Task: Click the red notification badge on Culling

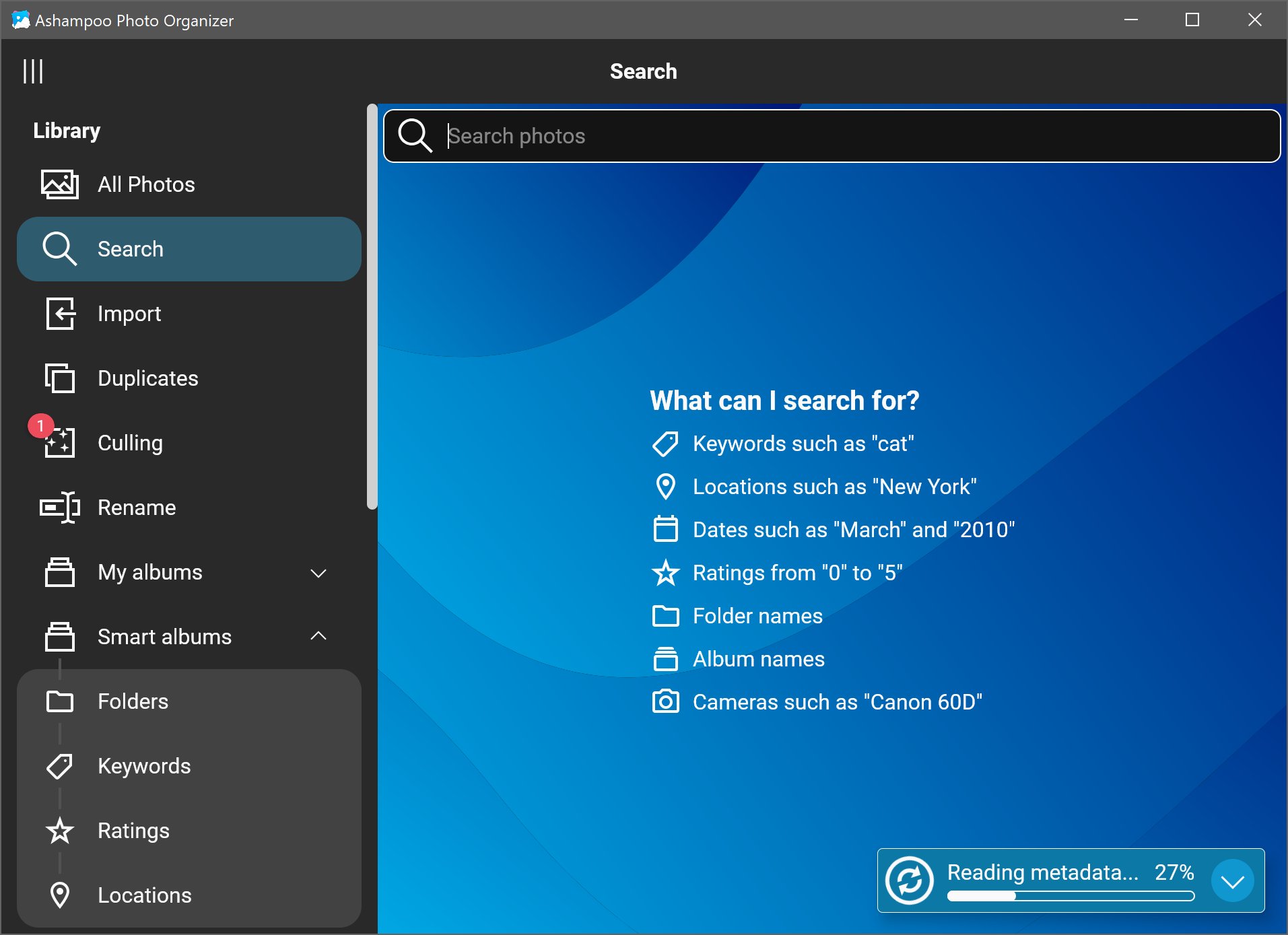Action: (x=41, y=425)
